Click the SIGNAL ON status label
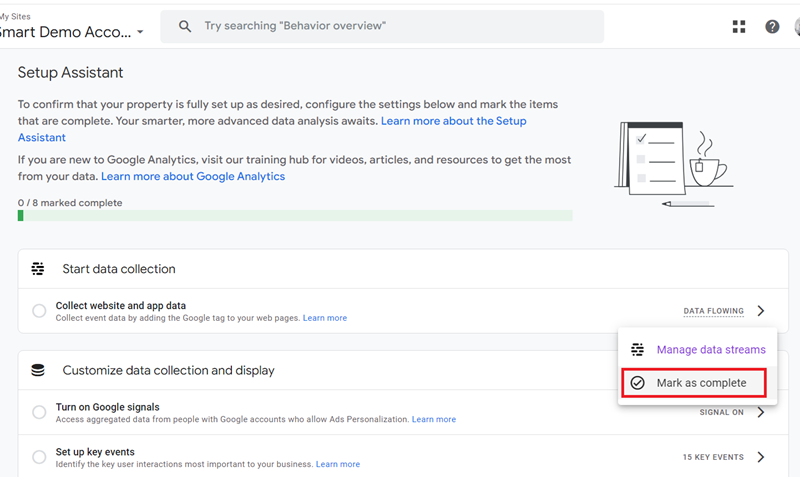Viewport: 800px width, 477px height. (721, 412)
